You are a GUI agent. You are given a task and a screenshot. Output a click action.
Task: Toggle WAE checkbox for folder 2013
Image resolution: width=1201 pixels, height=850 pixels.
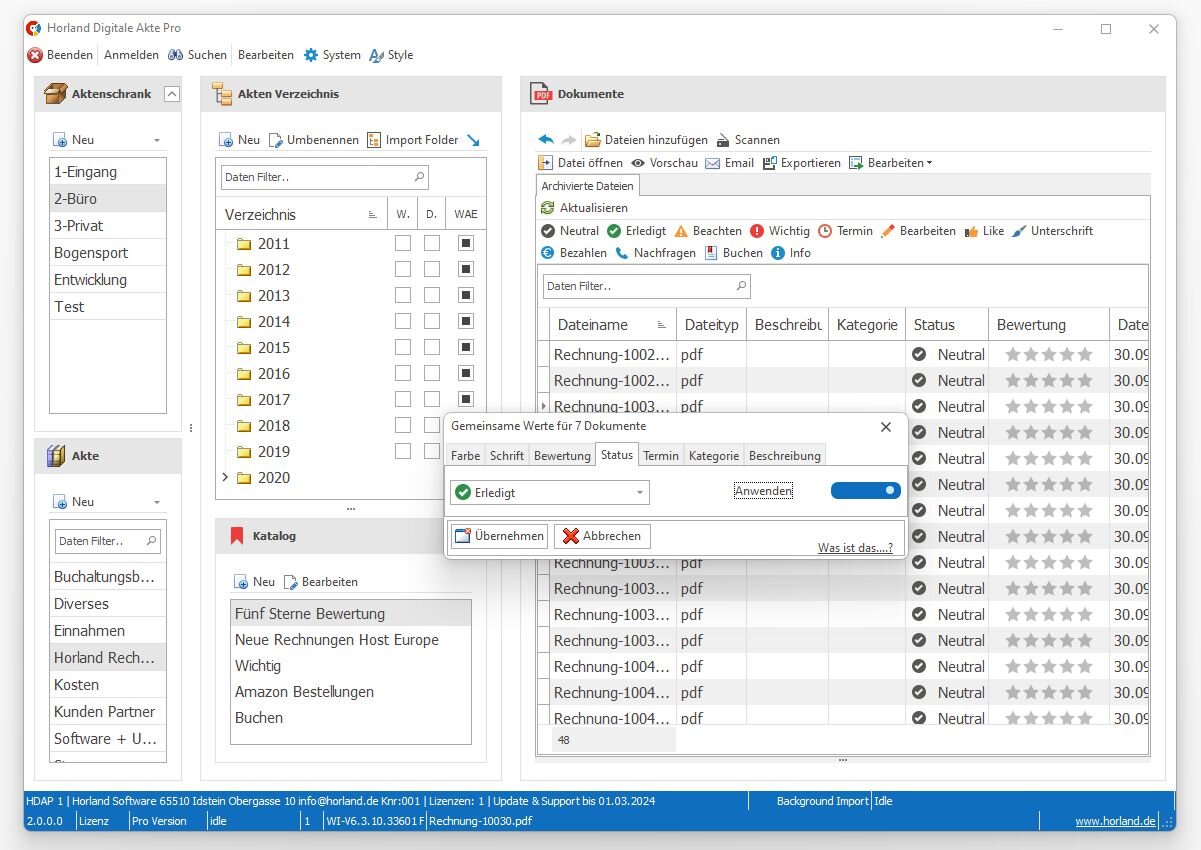tap(466, 295)
